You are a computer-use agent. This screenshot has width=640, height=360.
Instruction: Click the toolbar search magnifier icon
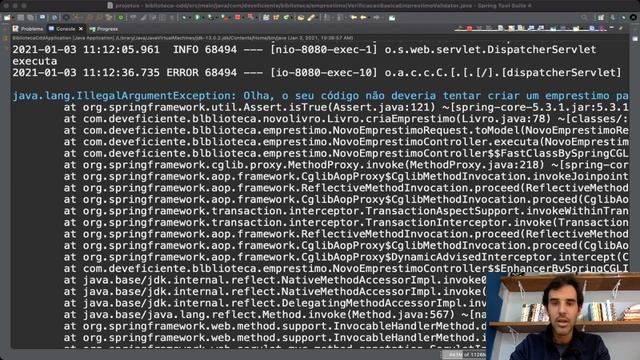[x=584, y=18]
